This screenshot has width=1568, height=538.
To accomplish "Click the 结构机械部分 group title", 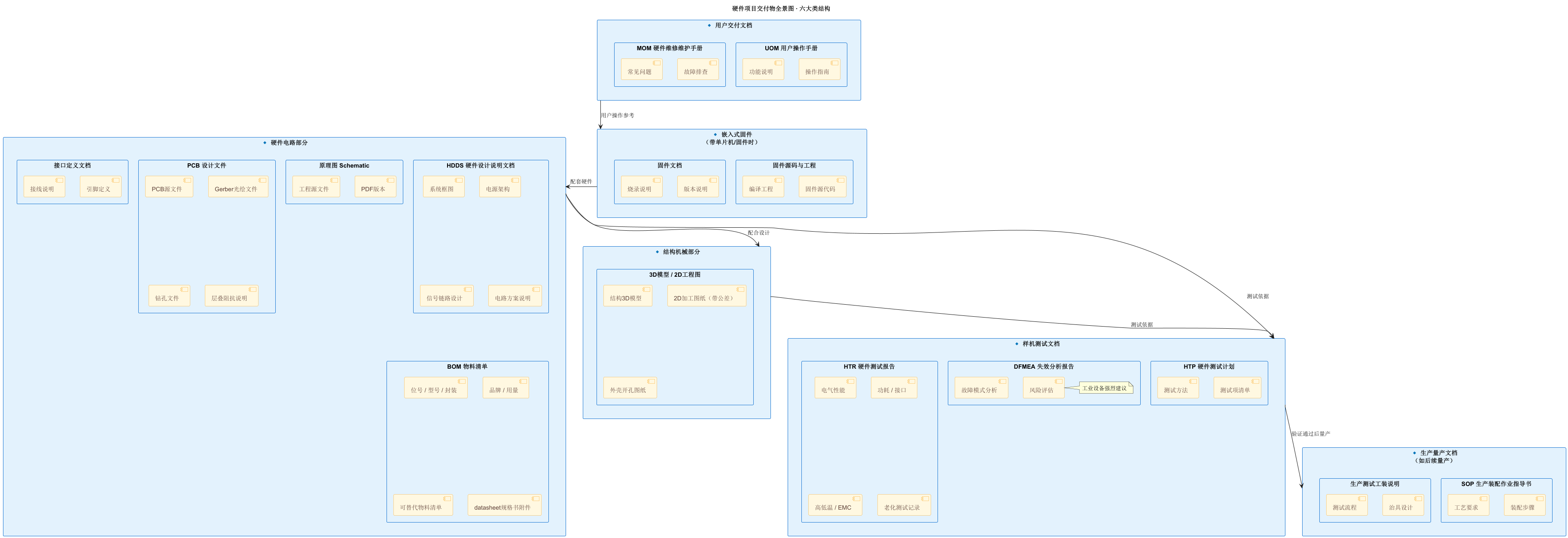I will tap(681, 252).
